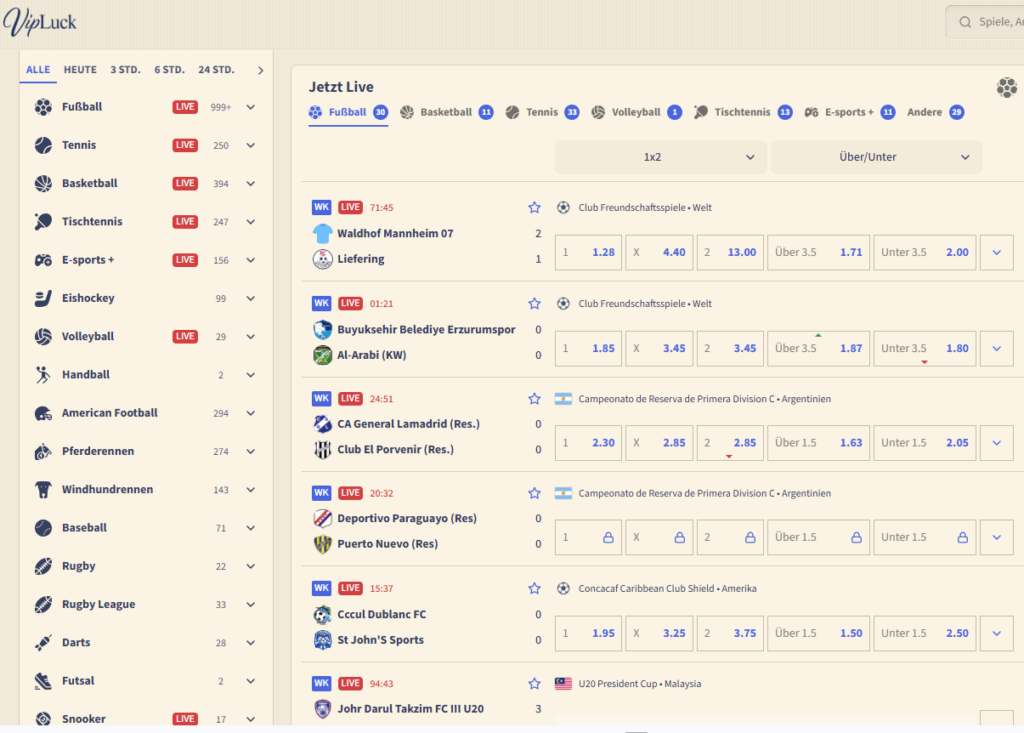This screenshot has width=1024, height=733.
Task: Click the VipLuck logo
Action: pyautogui.click(x=40, y=22)
